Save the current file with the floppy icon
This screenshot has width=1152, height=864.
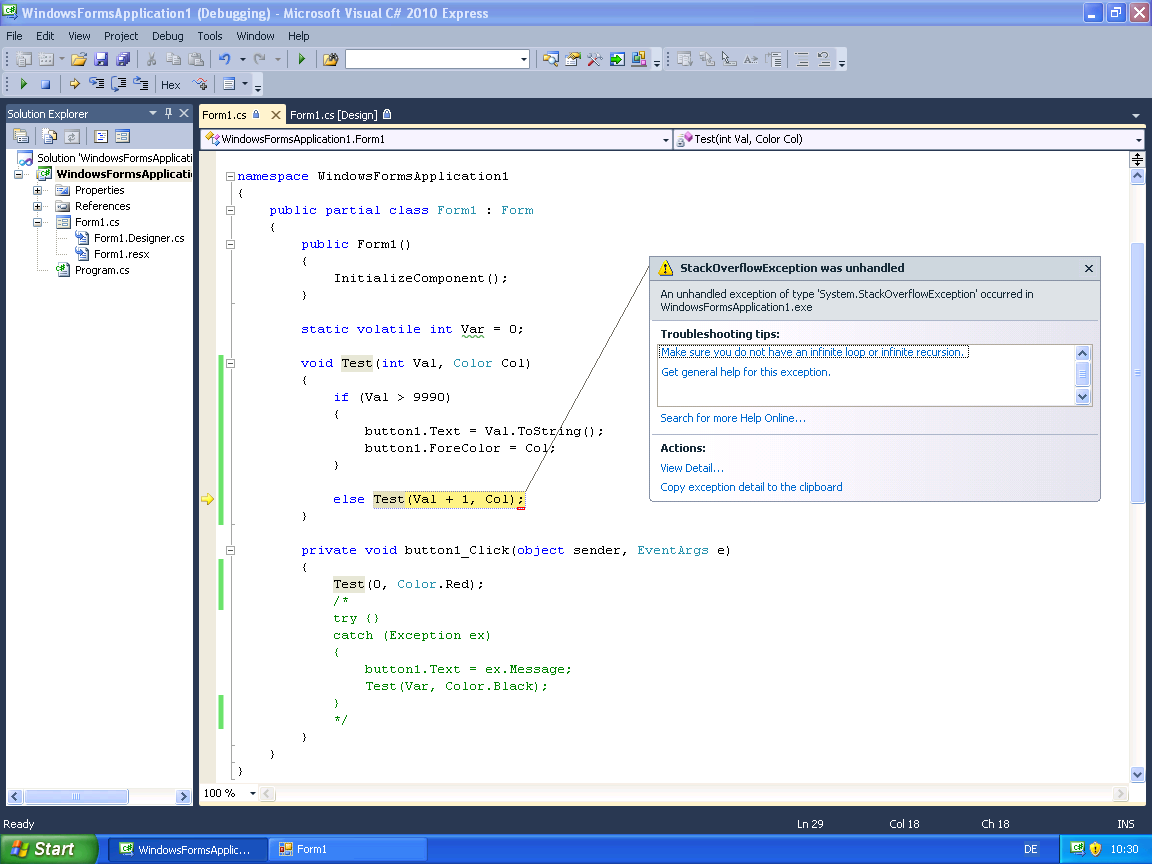[101, 60]
